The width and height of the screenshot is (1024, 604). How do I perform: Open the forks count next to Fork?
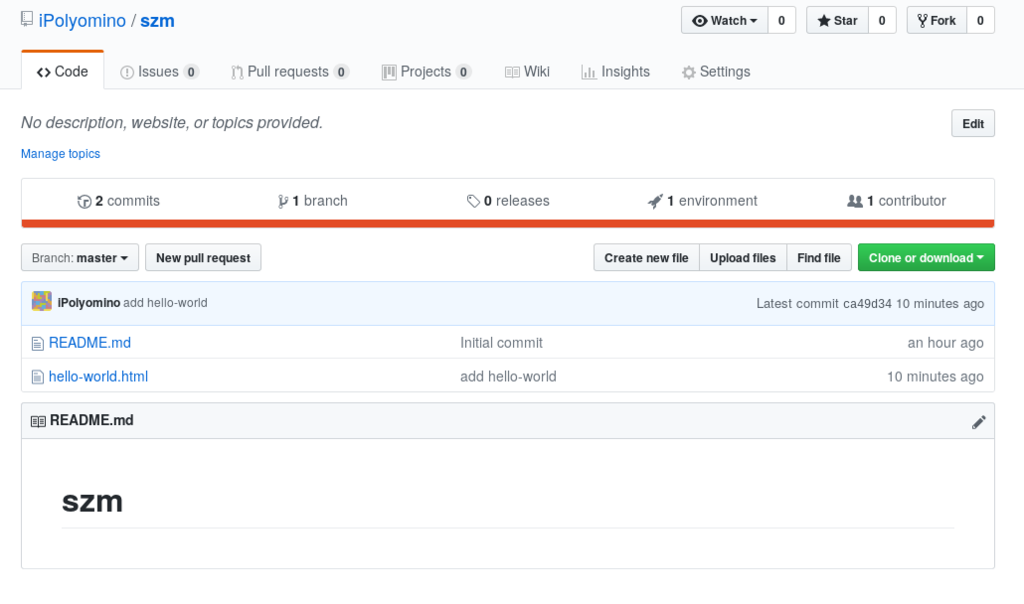(980, 20)
